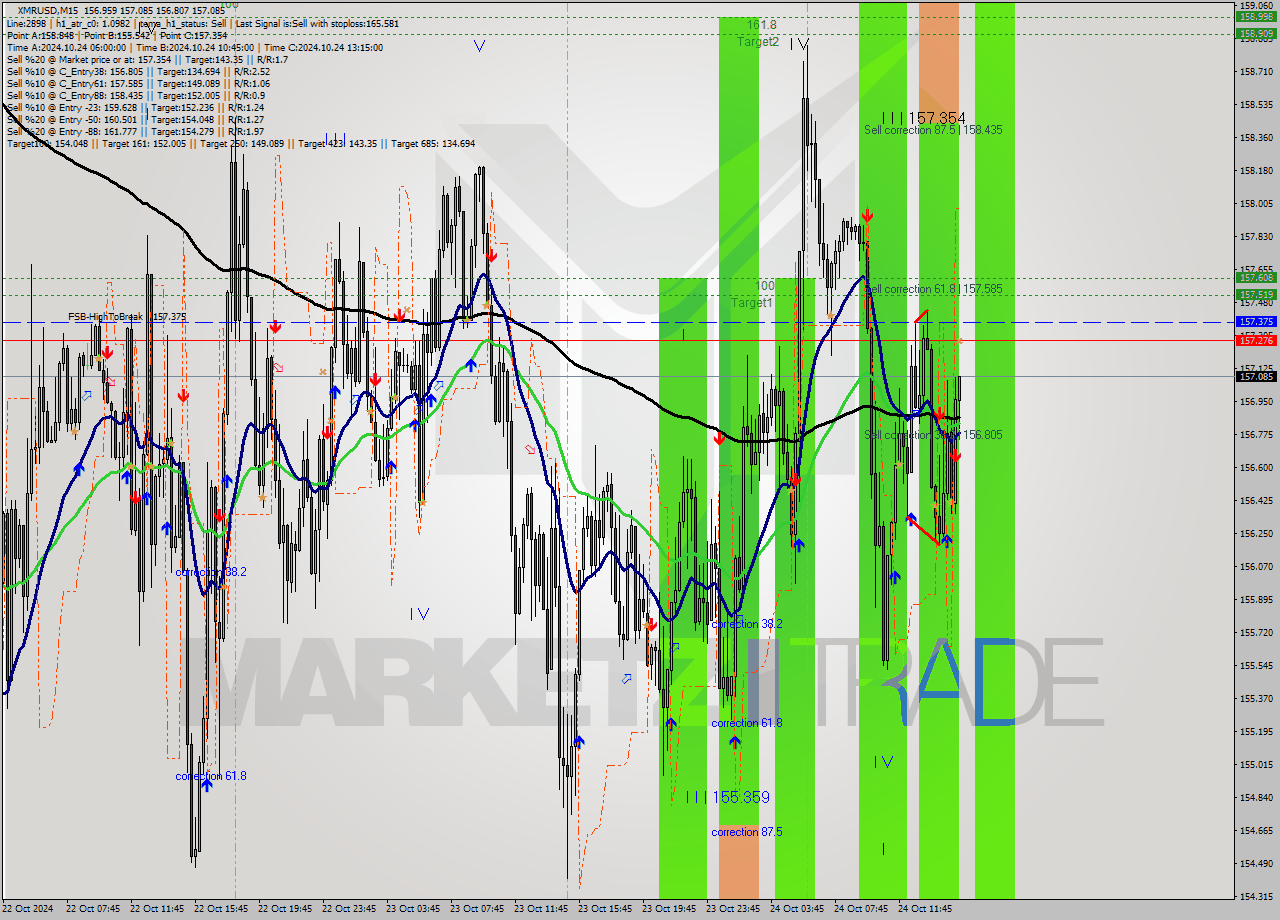The image size is (1280, 920).
Task: Click the 157.830 price scale value
Action: click(x=1256, y=236)
